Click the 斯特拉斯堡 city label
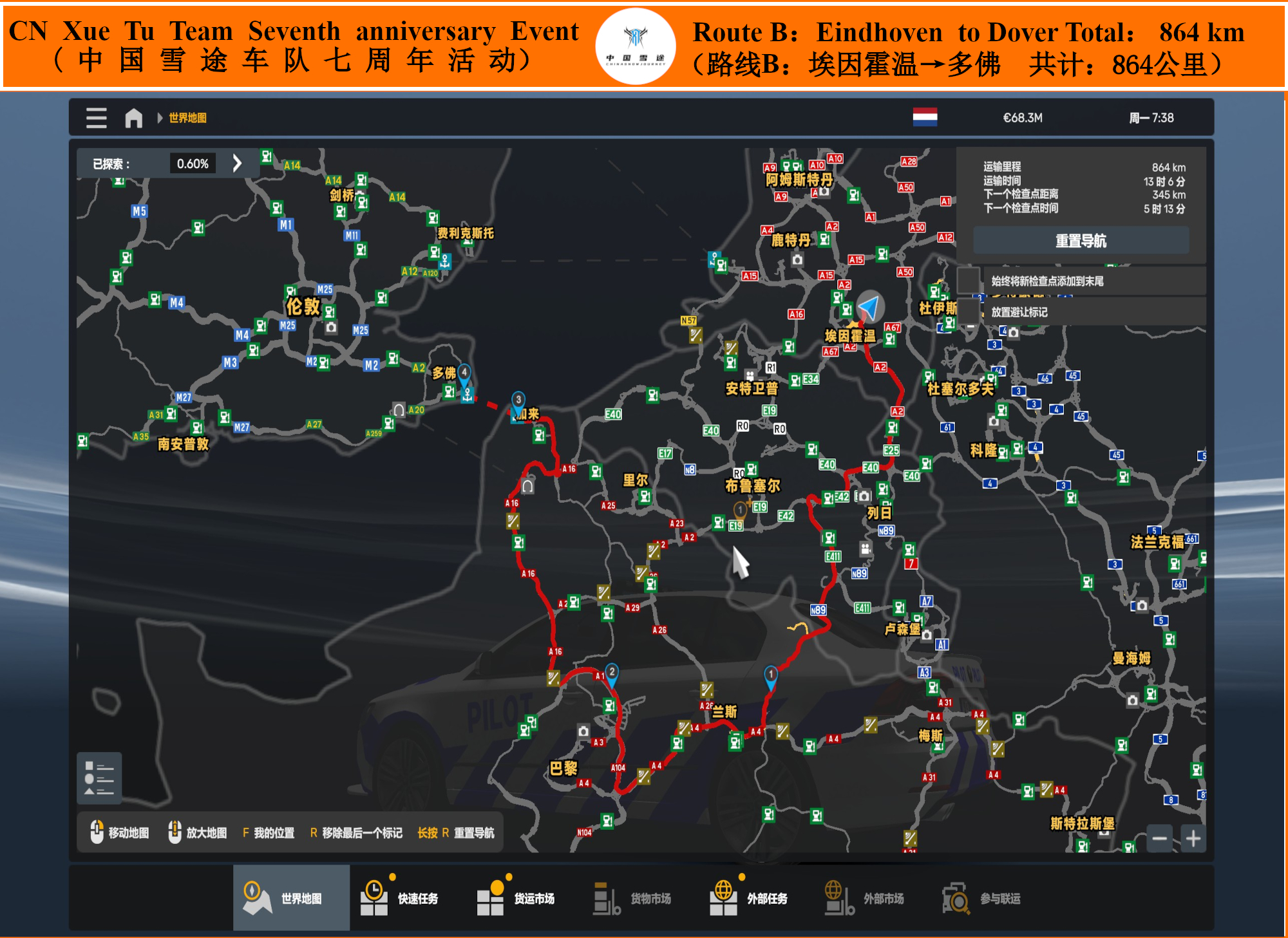Image resolution: width=1288 pixels, height=938 pixels. pyautogui.click(x=1082, y=823)
